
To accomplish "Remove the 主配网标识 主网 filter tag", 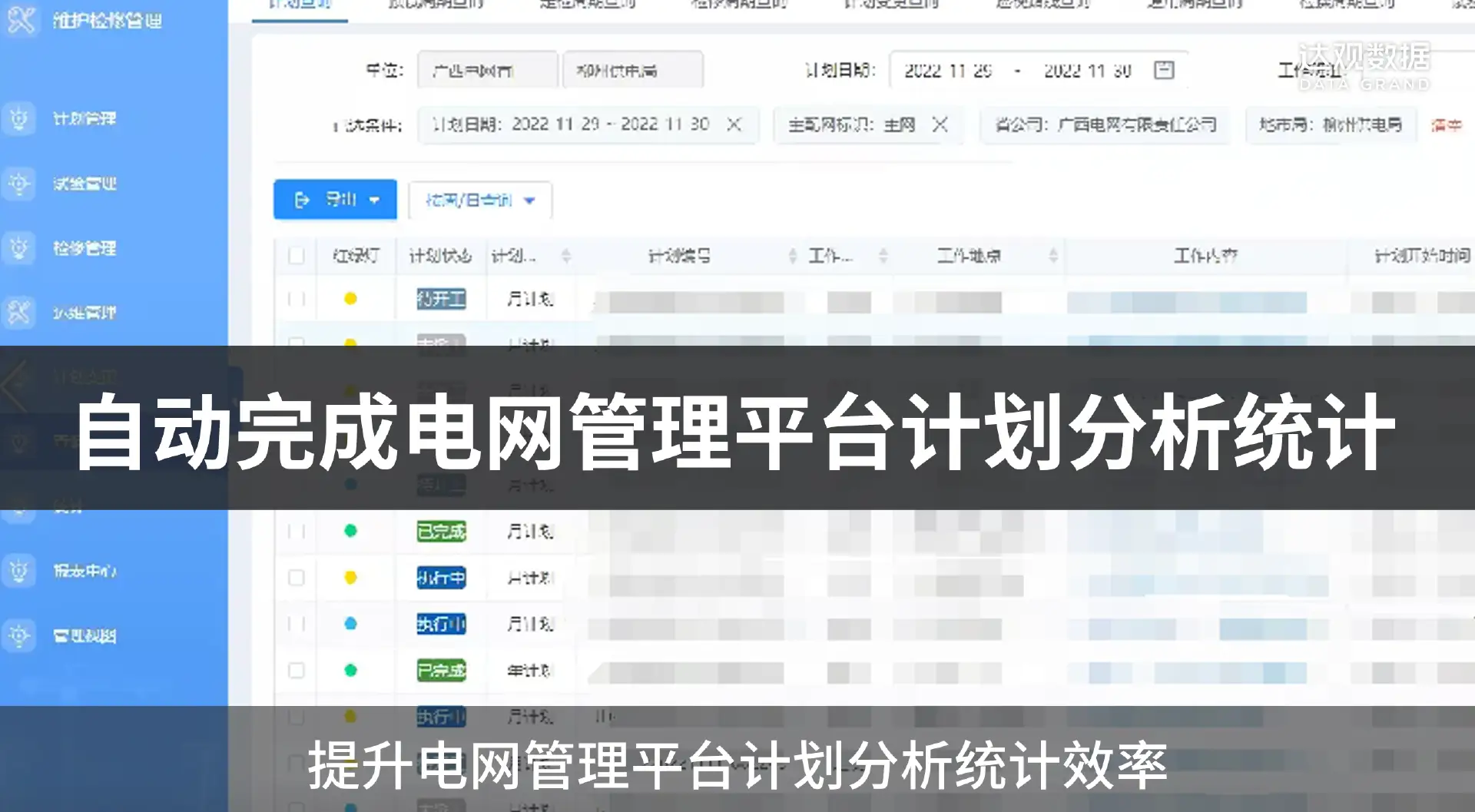I will (x=940, y=124).
